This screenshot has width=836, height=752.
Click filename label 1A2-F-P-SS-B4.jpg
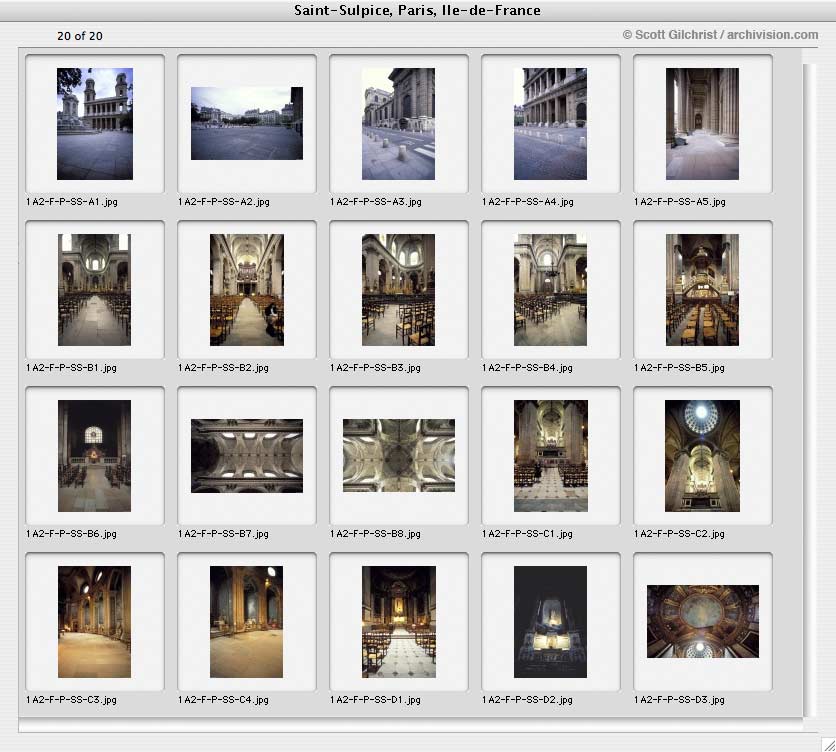527,367
